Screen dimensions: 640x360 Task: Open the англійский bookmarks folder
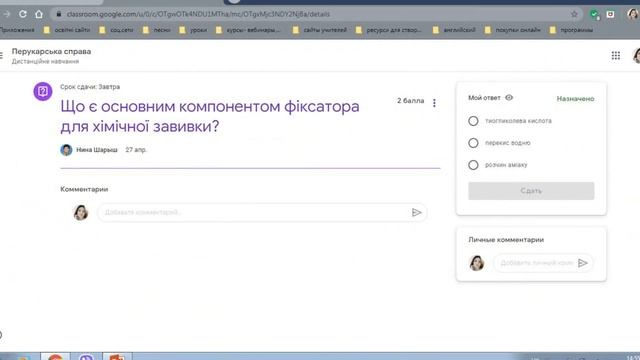[454, 30]
